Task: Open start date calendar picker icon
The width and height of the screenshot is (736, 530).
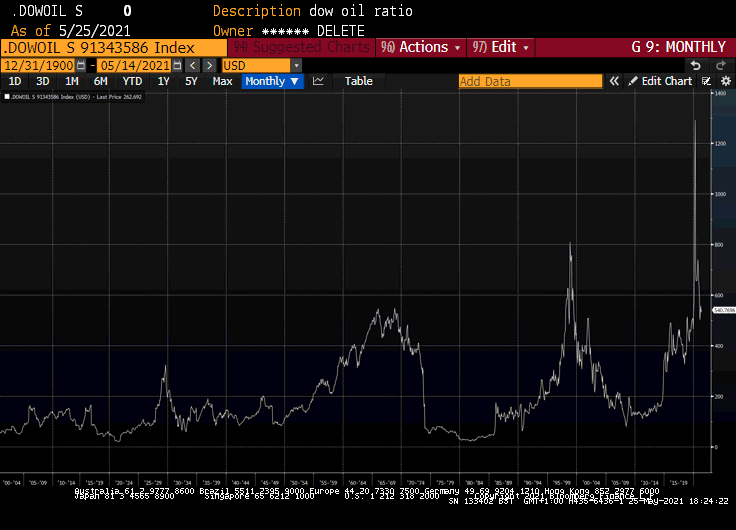Action: coord(81,65)
